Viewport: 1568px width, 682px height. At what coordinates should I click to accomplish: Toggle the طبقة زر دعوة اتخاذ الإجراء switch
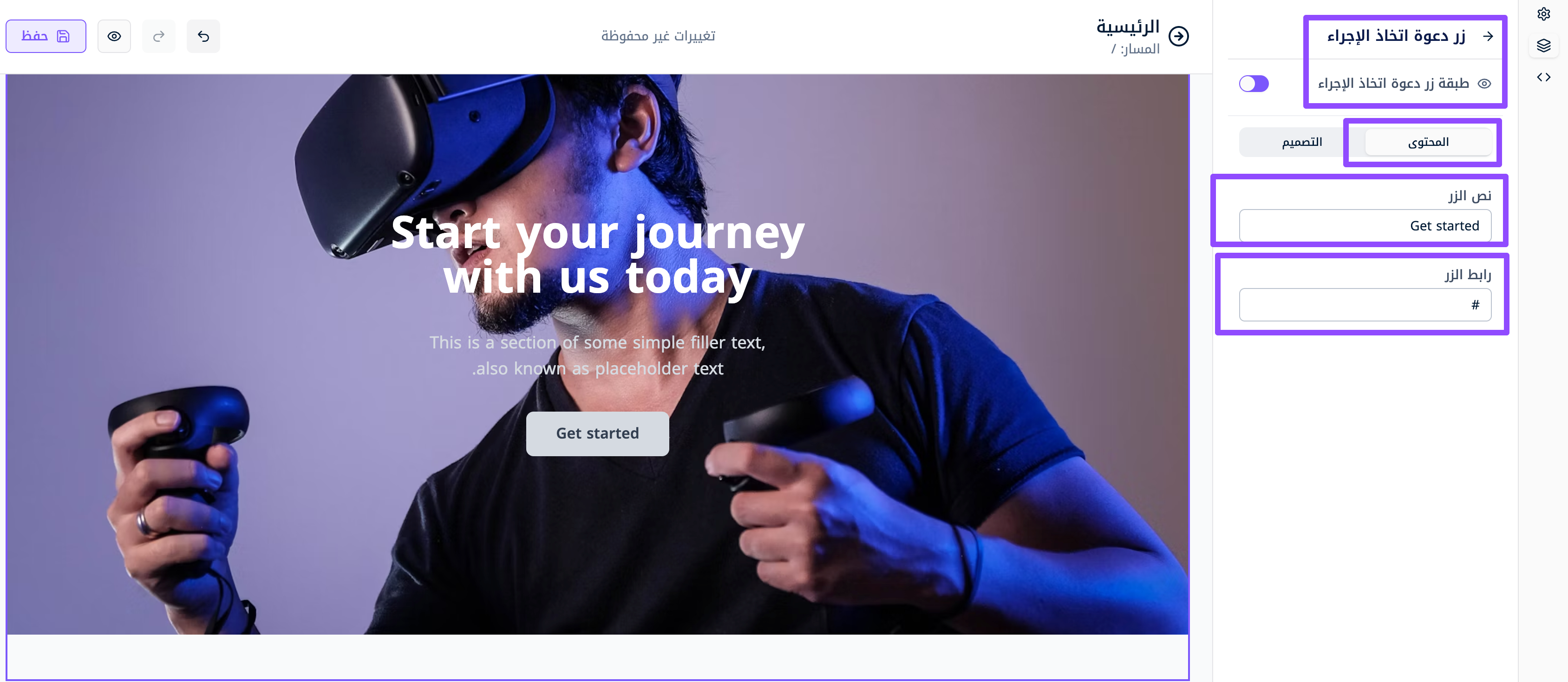1253,84
